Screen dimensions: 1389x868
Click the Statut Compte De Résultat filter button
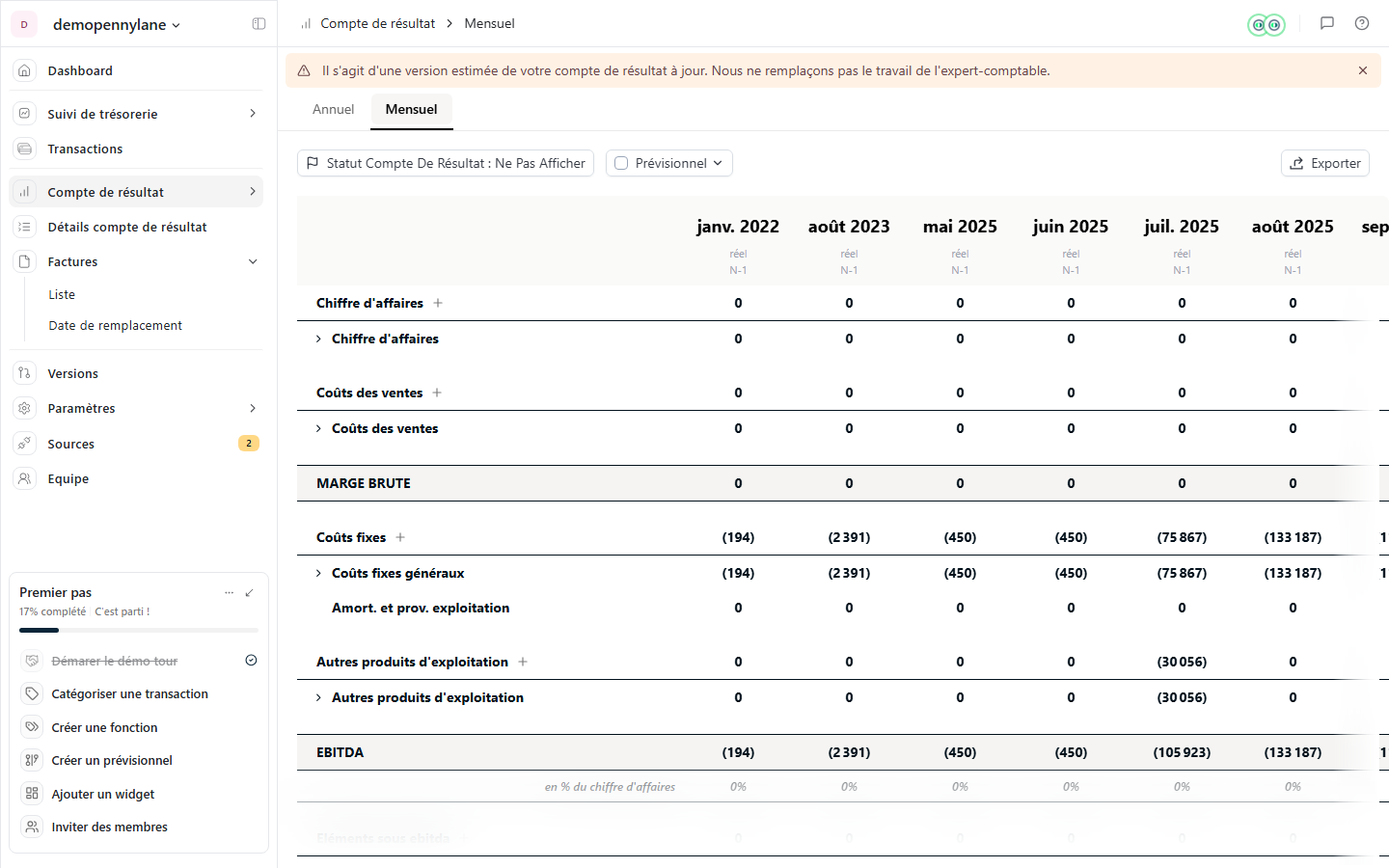(x=446, y=163)
